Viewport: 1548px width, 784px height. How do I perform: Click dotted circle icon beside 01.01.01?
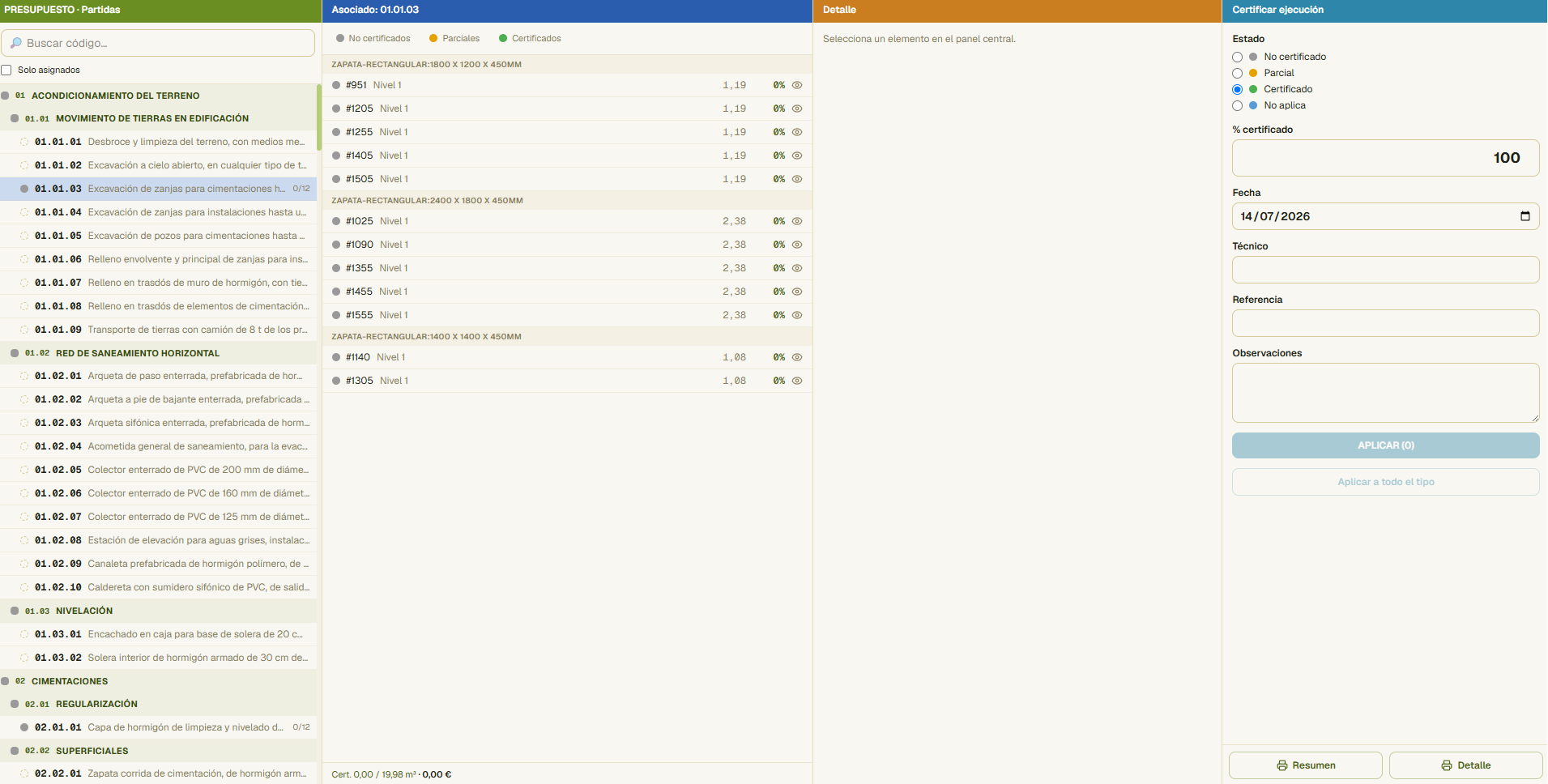coord(24,142)
